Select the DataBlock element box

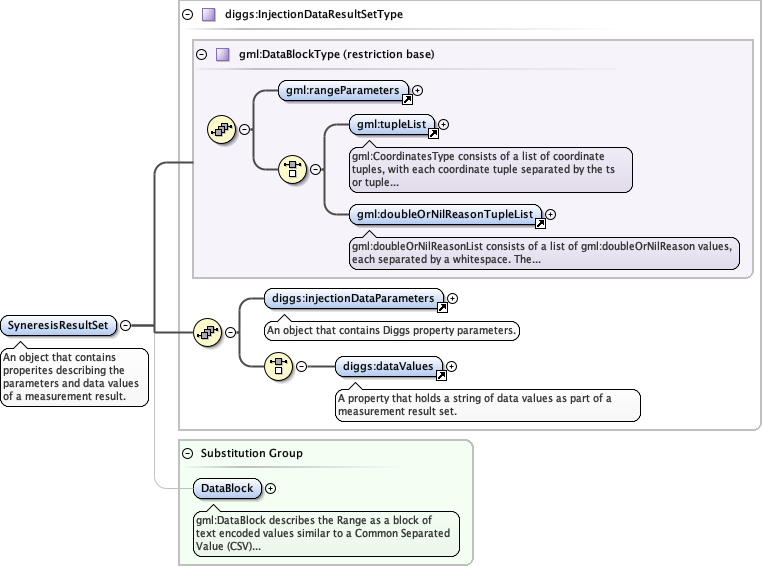coord(226,488)
